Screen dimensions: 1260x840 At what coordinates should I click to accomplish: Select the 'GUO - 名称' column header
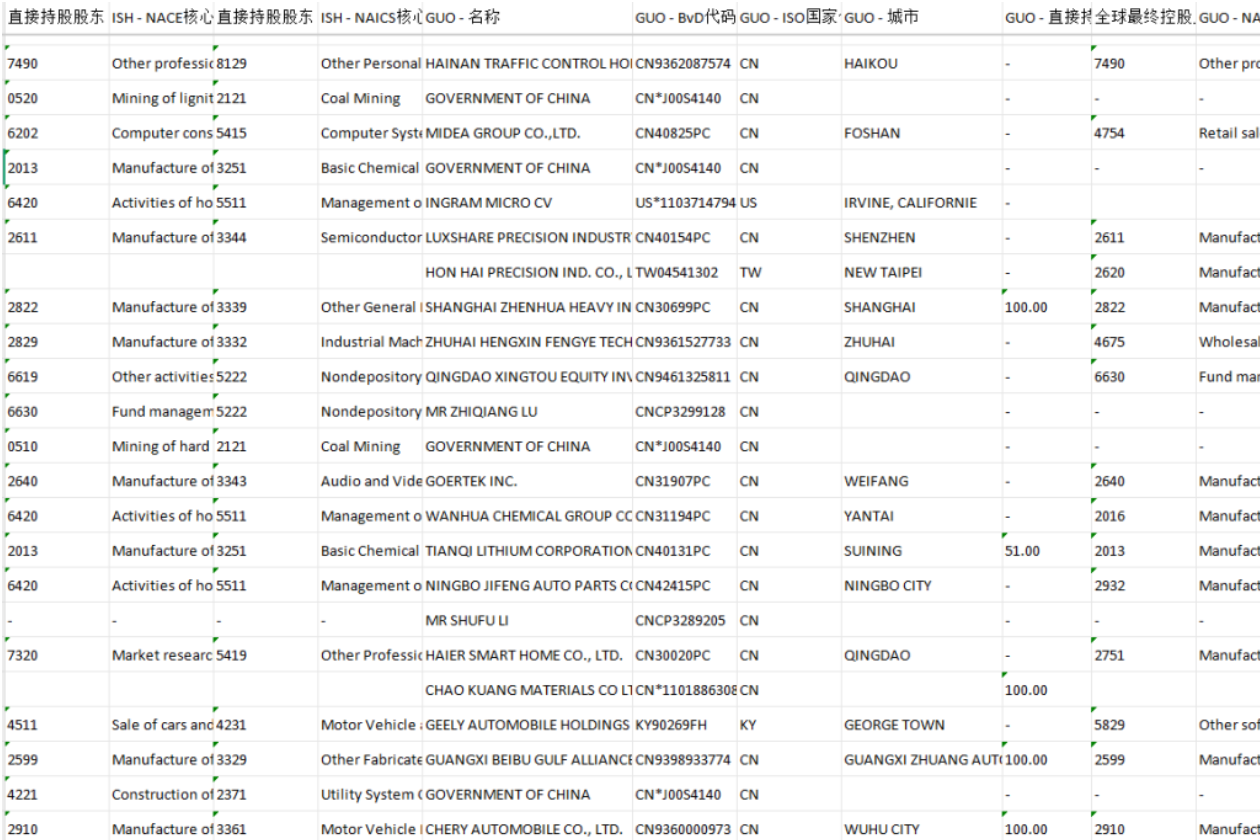click(x=527, y=18)
